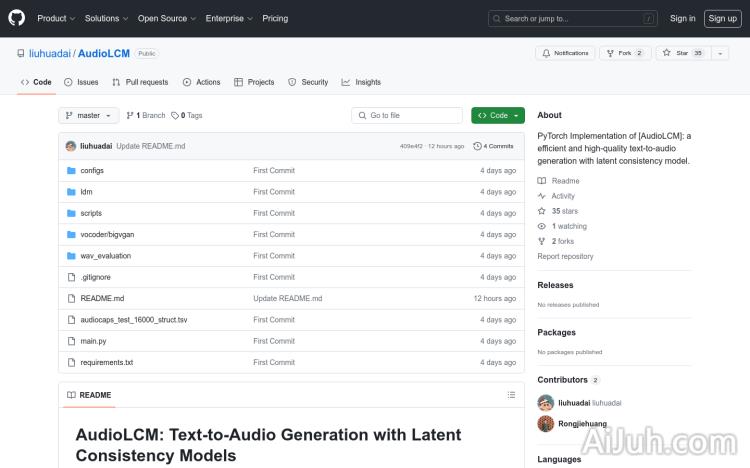This screenshot has height=468, width=750.
Task: Click Update README.md message in README.md row
Action: click(x=287, y=298)
